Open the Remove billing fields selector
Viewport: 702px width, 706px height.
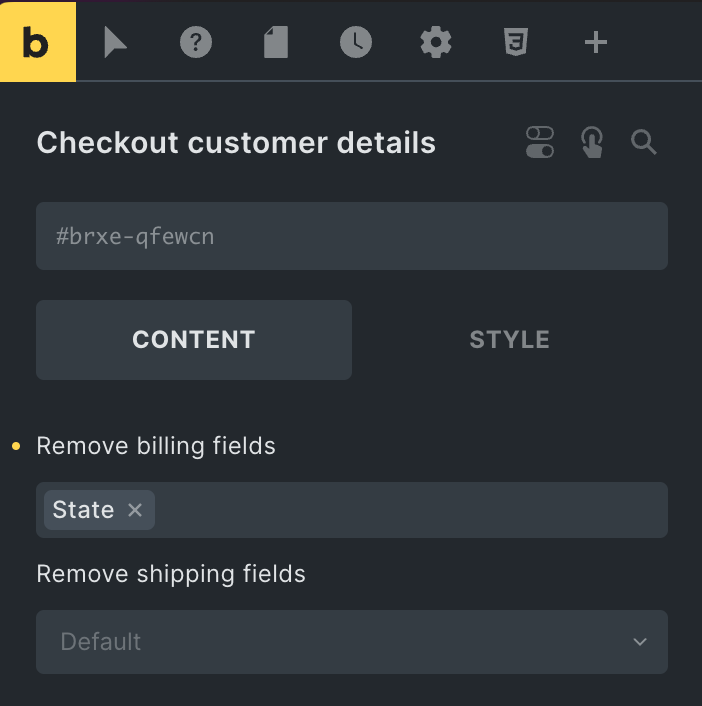click(x=410, y=510)
